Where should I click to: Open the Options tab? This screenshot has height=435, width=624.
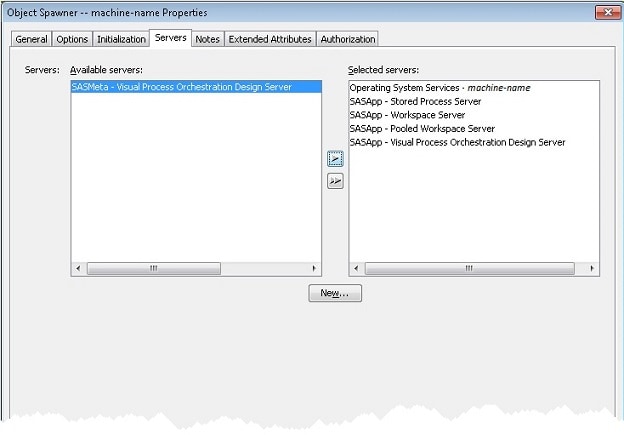pos(72,39)
